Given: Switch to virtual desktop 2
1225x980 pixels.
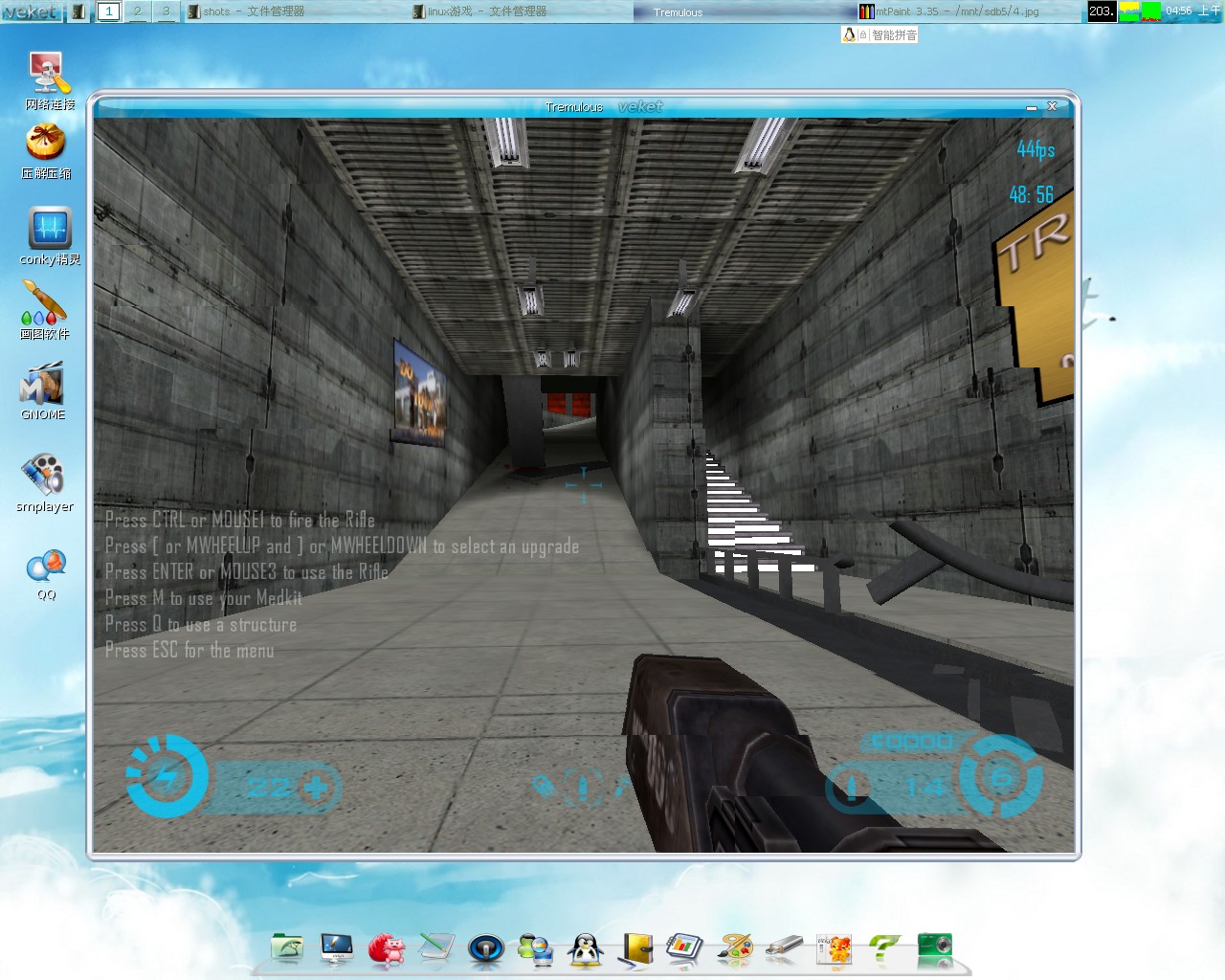Looking at the screenshot, I should click(x=137, y=11).
